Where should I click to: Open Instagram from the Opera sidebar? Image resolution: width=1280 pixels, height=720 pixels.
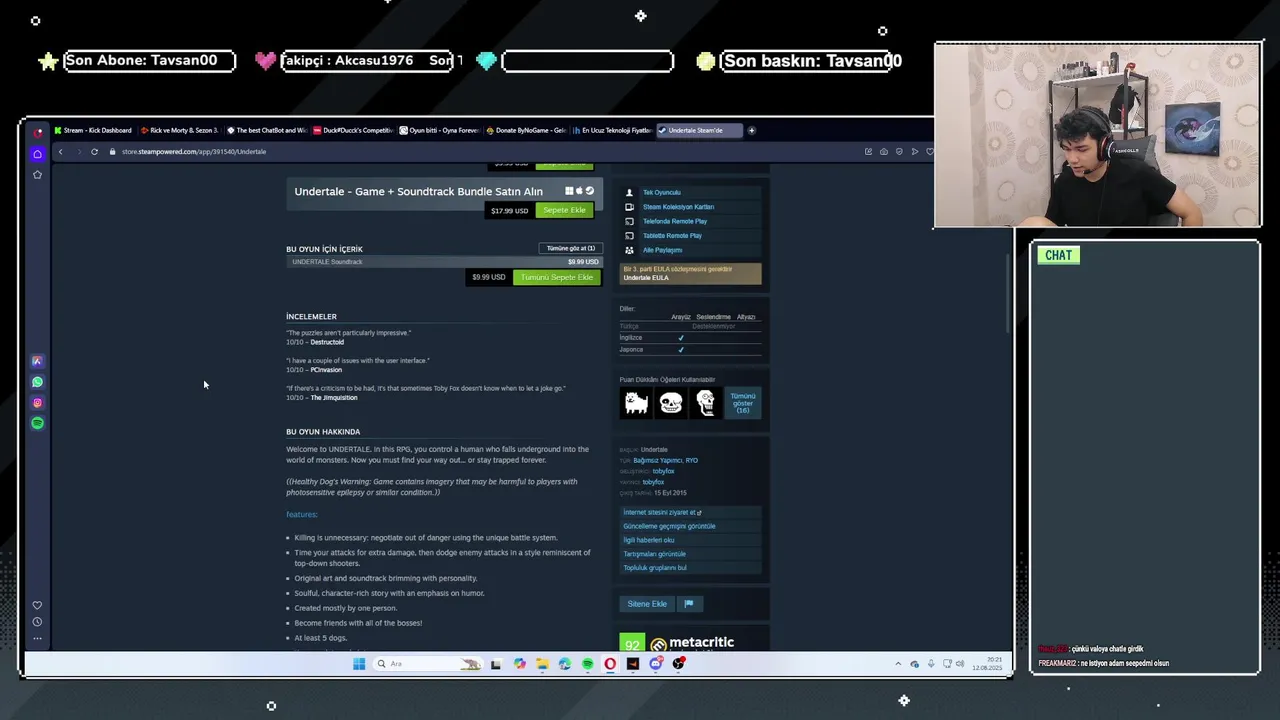click(37, 403)
